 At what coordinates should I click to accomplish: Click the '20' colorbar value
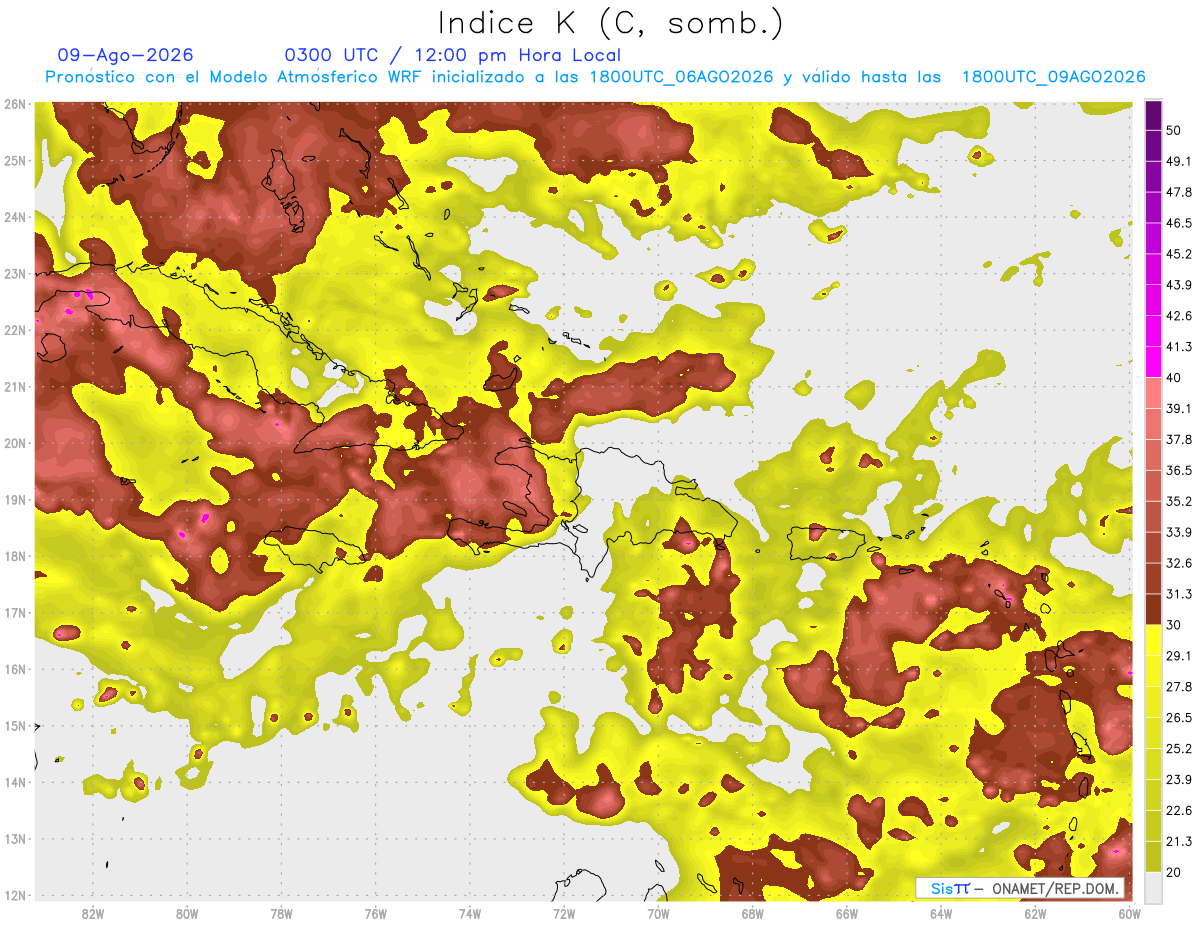pos(1176,872)
